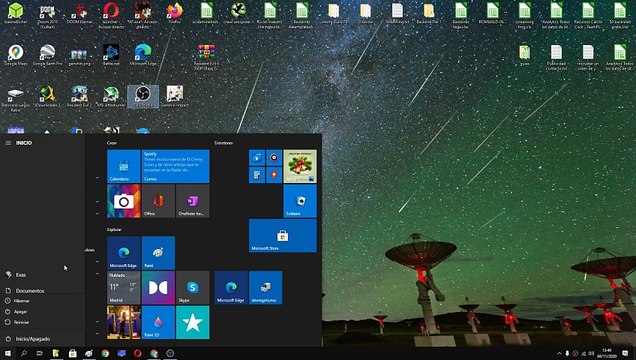The width and height of the screenshot is (636, 360).
Task: Select the Opera launcher desktop shortcut
Action: (x=111, y=15)
